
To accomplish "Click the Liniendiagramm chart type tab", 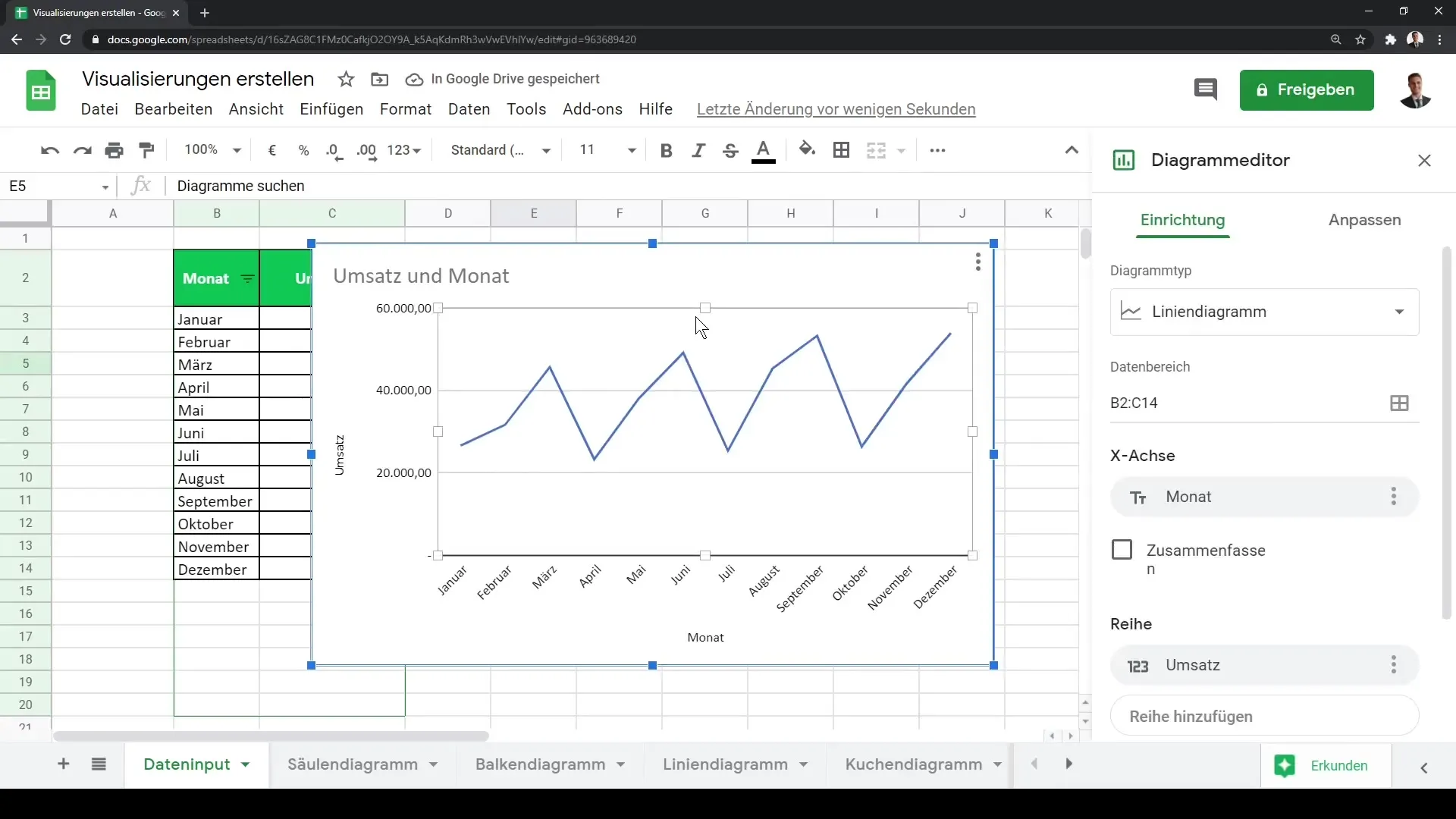I will coord(725,764).
